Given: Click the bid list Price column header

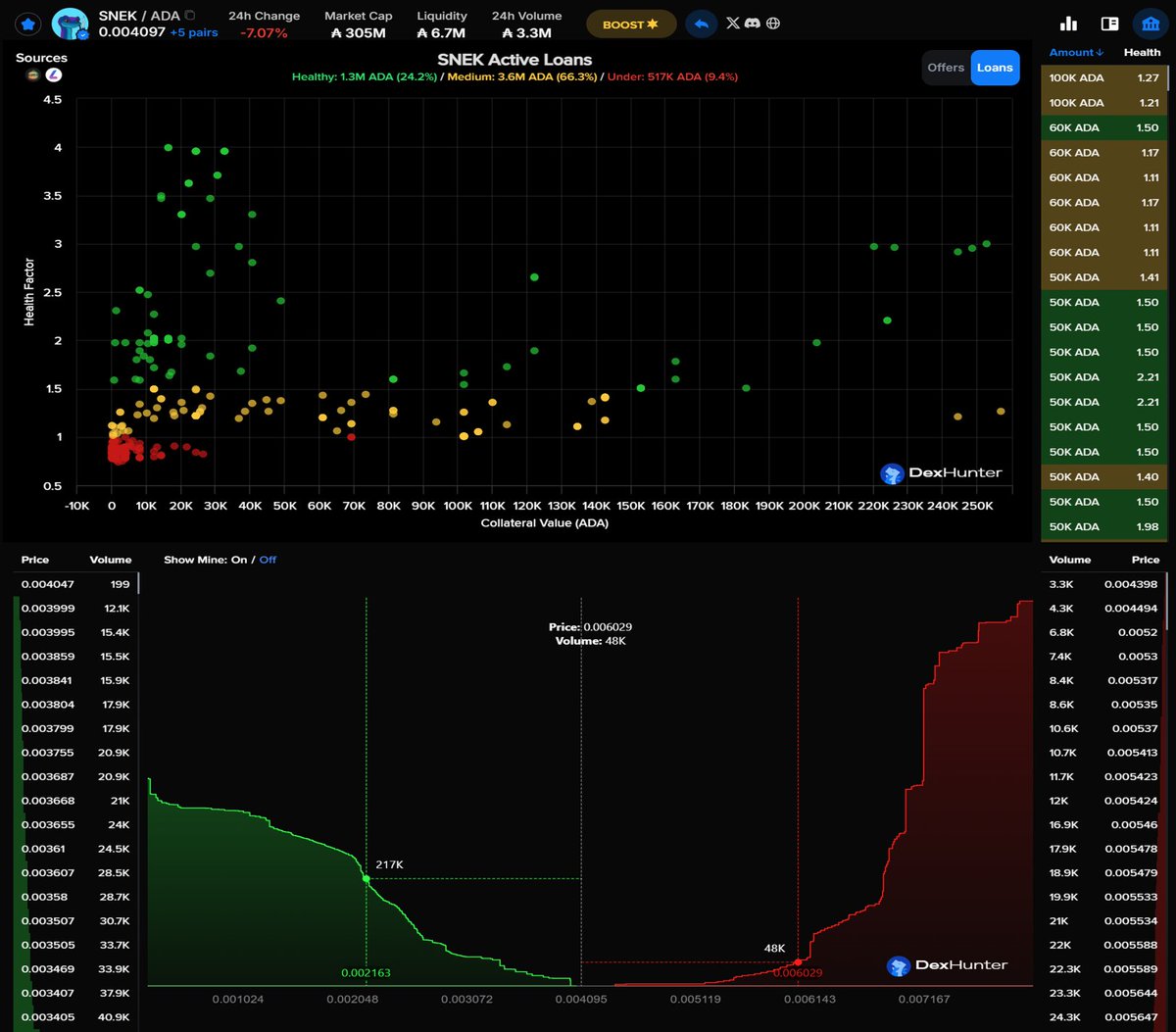Looking at the screenshot, I should (35, 560).
